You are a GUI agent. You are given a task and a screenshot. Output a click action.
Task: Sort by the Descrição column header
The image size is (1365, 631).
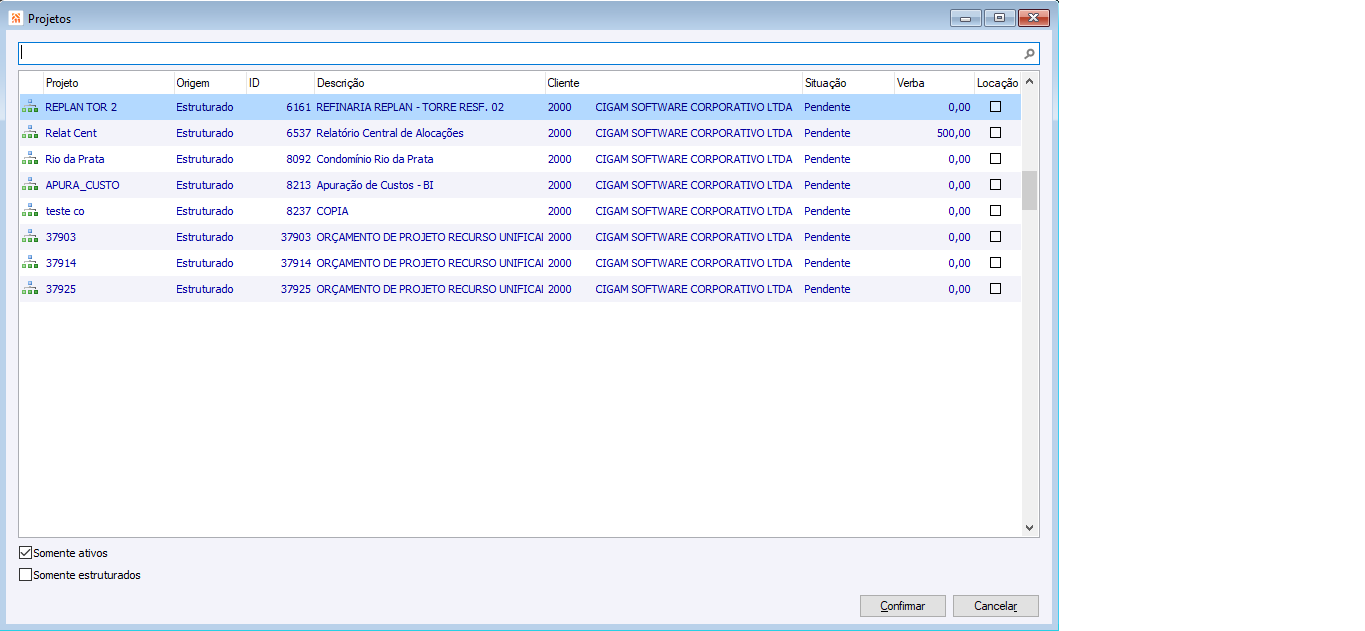[x=429, y=83]
